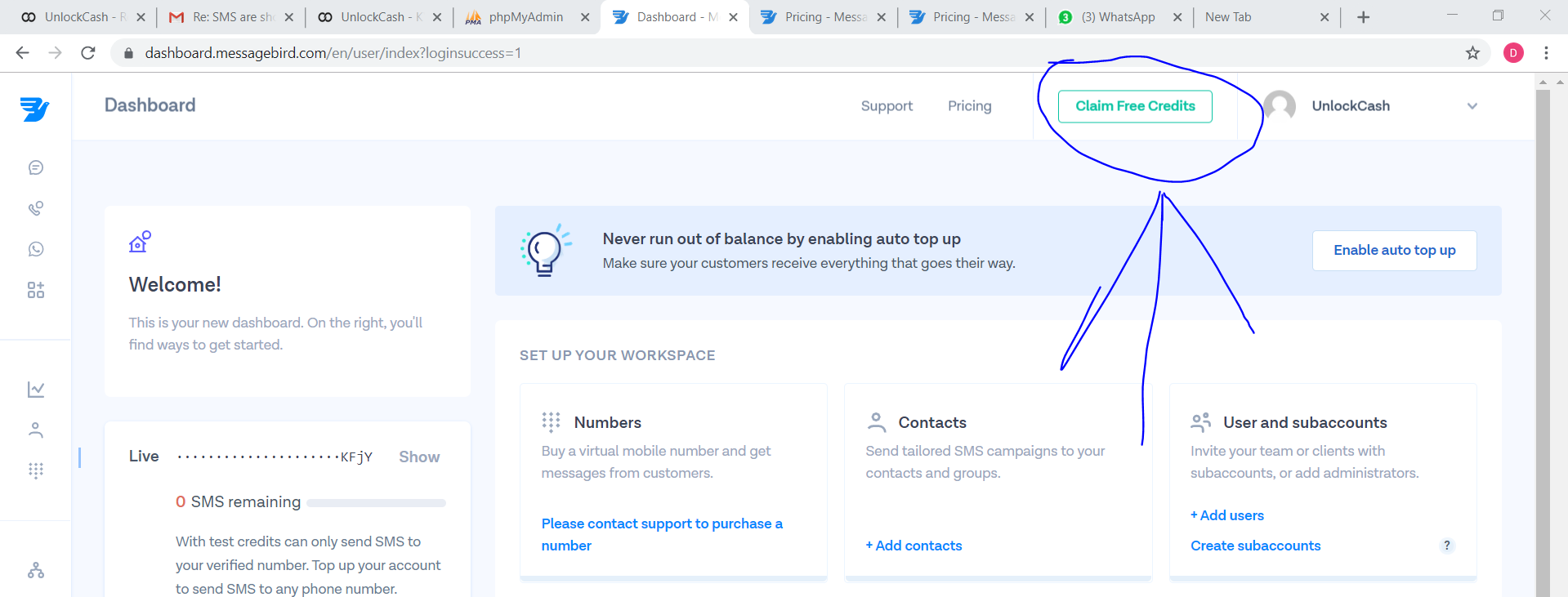Click + Add users link
The height and width of the screenshot is (597, 1568).
[1227, 515]
